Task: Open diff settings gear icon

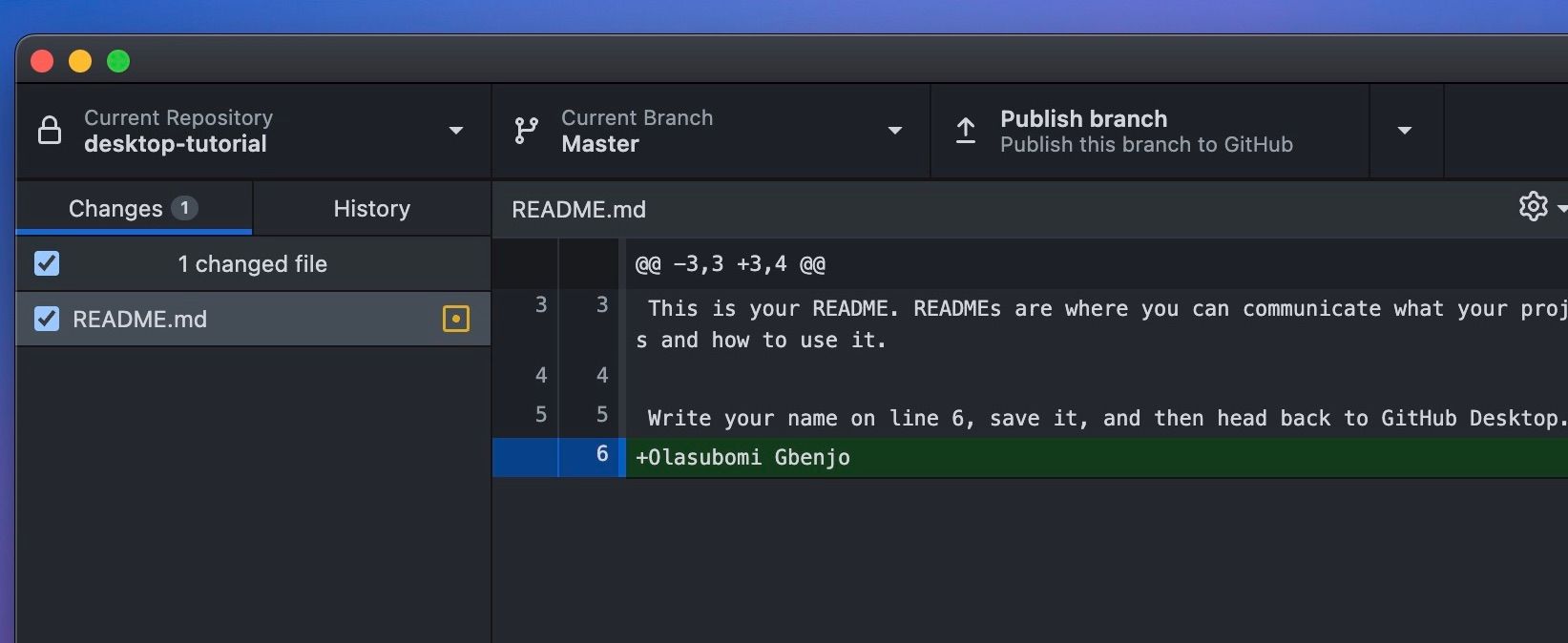Action: (x=1533, y=206)
